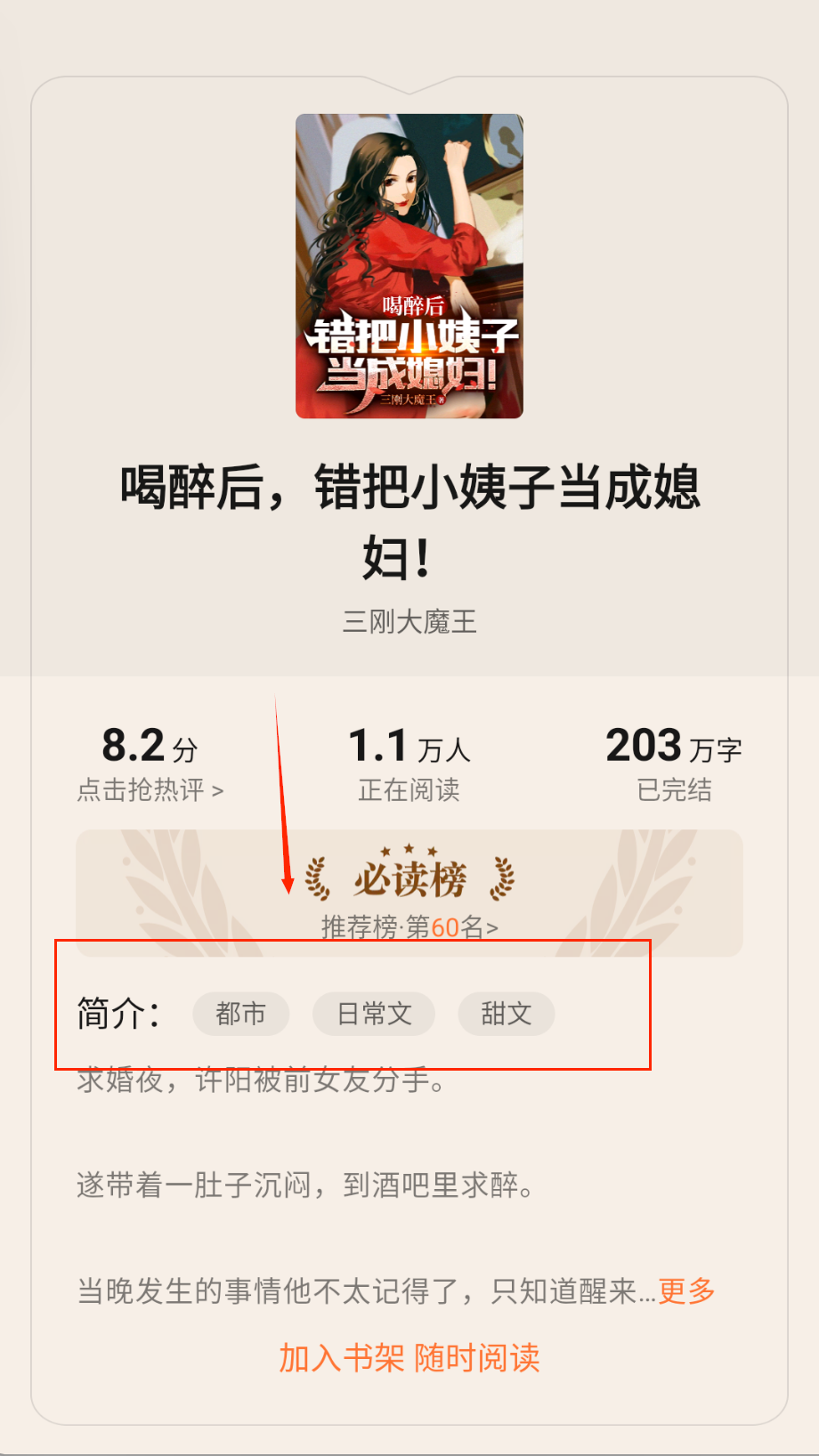Screen dimensions: 819x1456
Task: Tap 加入书架 随时阅读 link
Action: click(409, 1358)
